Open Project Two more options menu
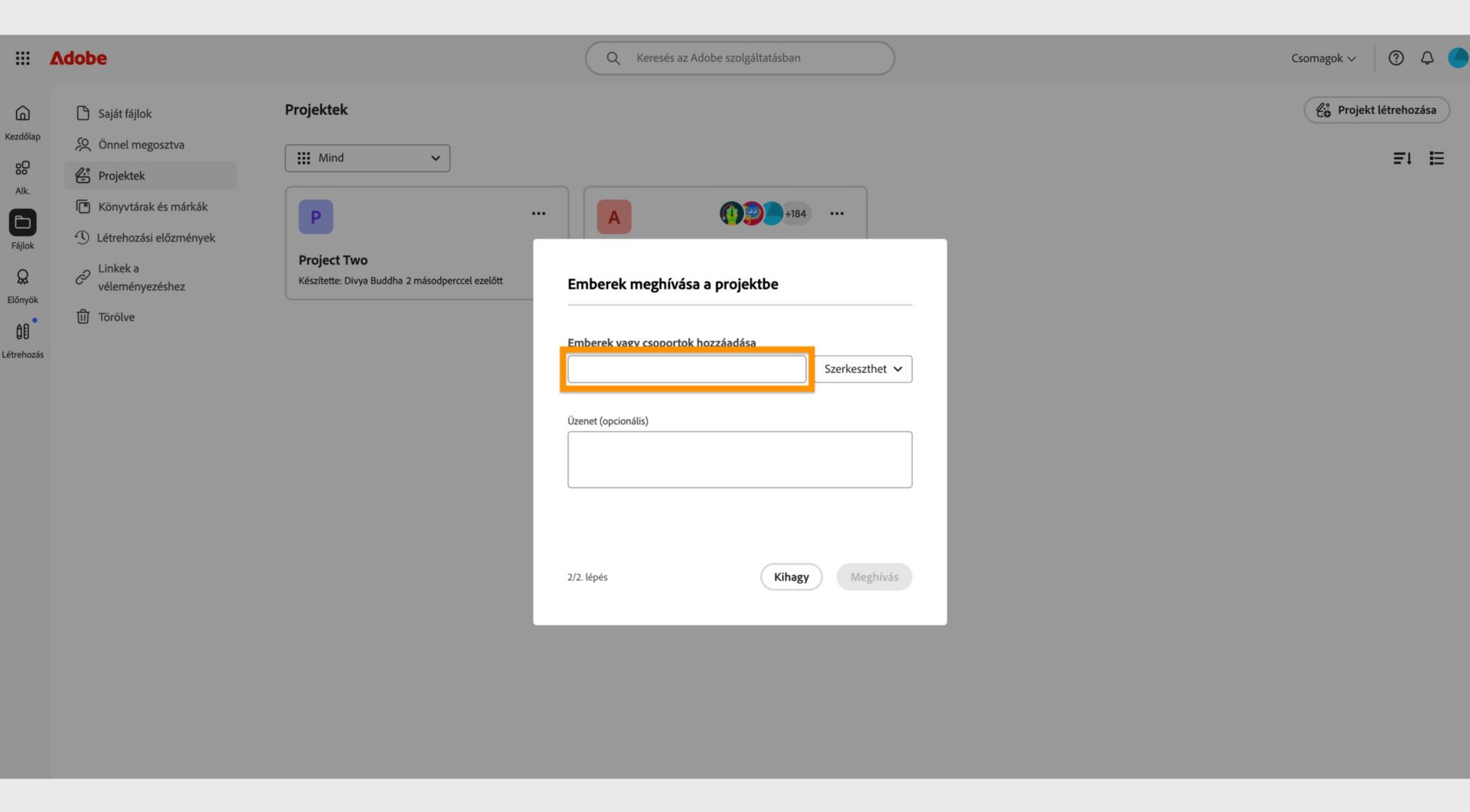The image size is (1470, 812). point(539,214)
